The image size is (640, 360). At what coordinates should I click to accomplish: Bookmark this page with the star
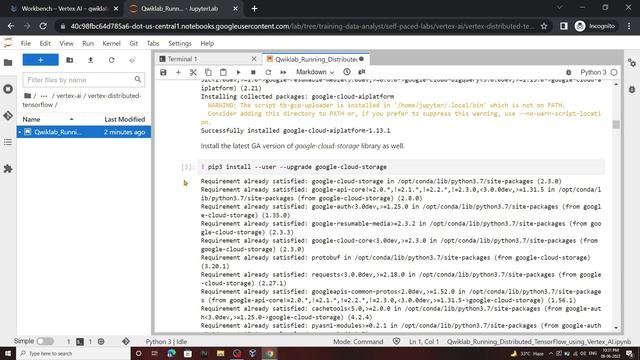point(544,26)
